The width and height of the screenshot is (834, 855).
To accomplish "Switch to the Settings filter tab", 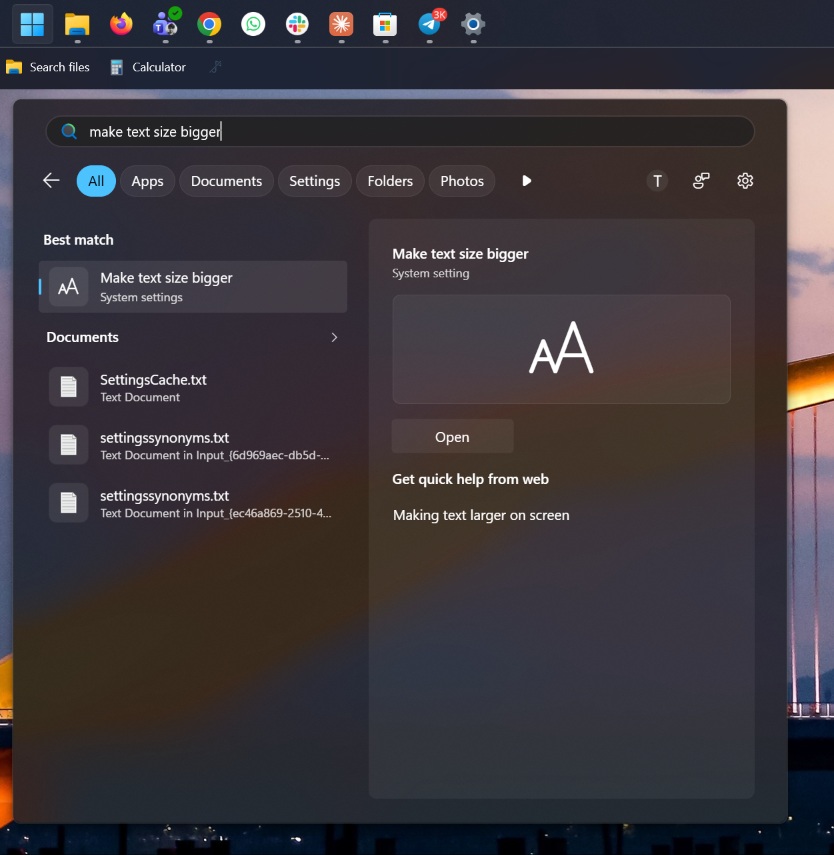I will pyautogui.click(x=315, y=181).
